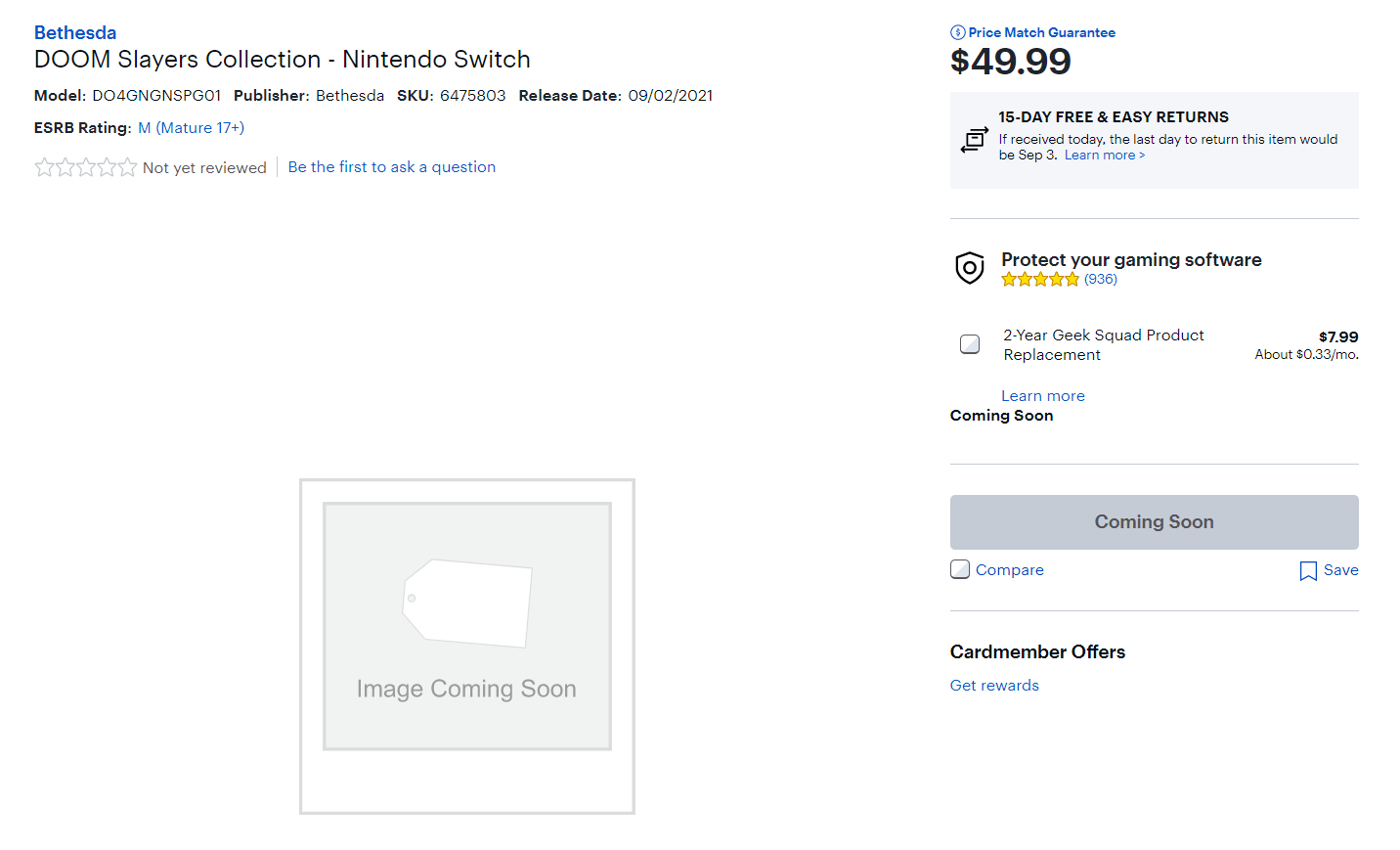This screenshot has height=850, width=1400.
Task: Open the Get rewards link
Action: (994, 685)
